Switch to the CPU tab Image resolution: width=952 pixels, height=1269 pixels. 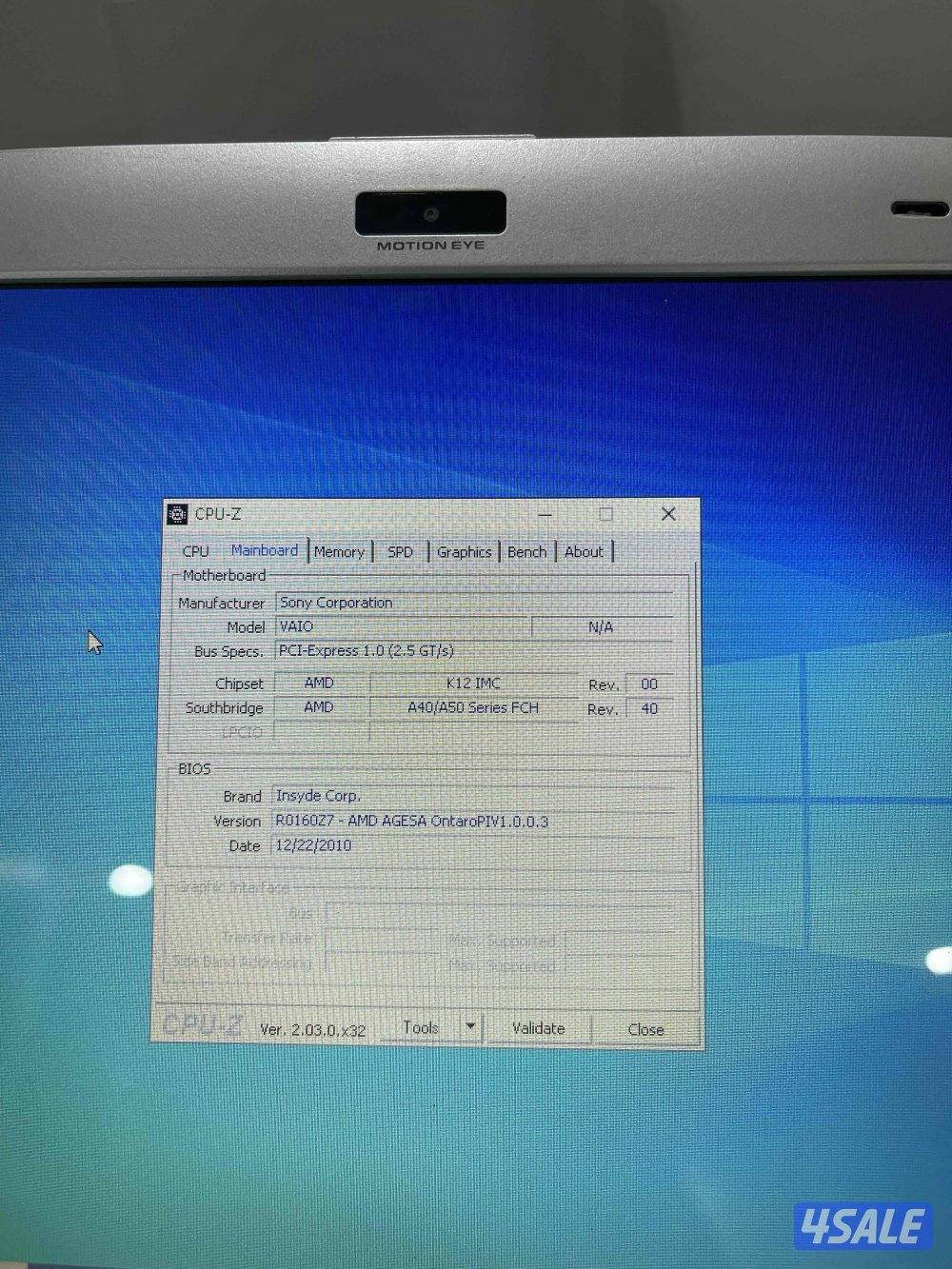(x=196, y=551)
